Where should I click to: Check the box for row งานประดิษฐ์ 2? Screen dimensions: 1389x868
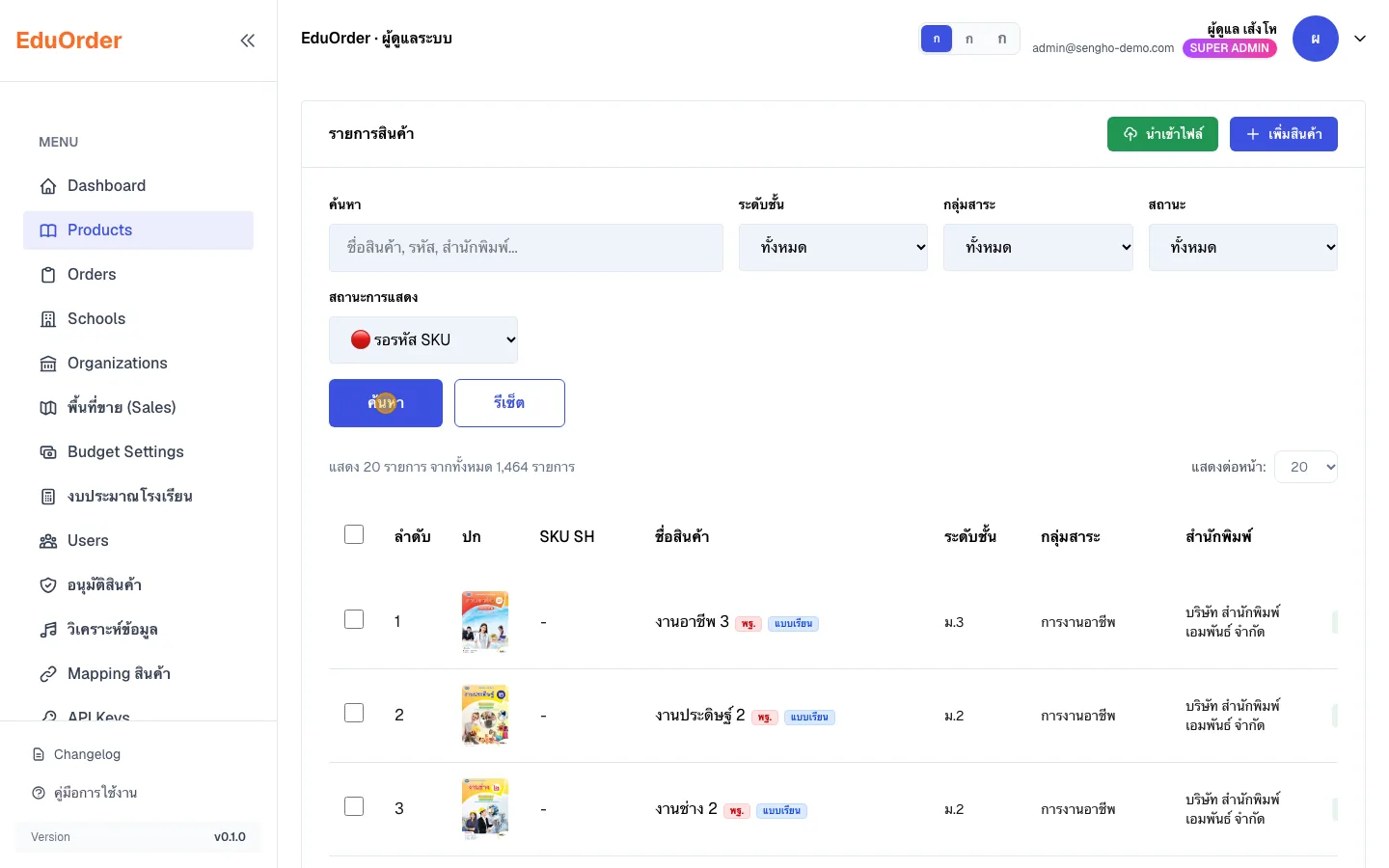(354, 713)
